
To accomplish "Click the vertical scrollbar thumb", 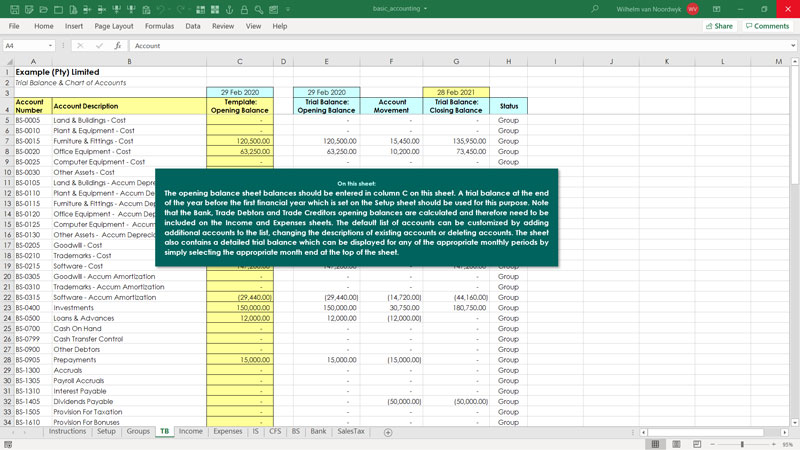I will click(x=794, y=125).
